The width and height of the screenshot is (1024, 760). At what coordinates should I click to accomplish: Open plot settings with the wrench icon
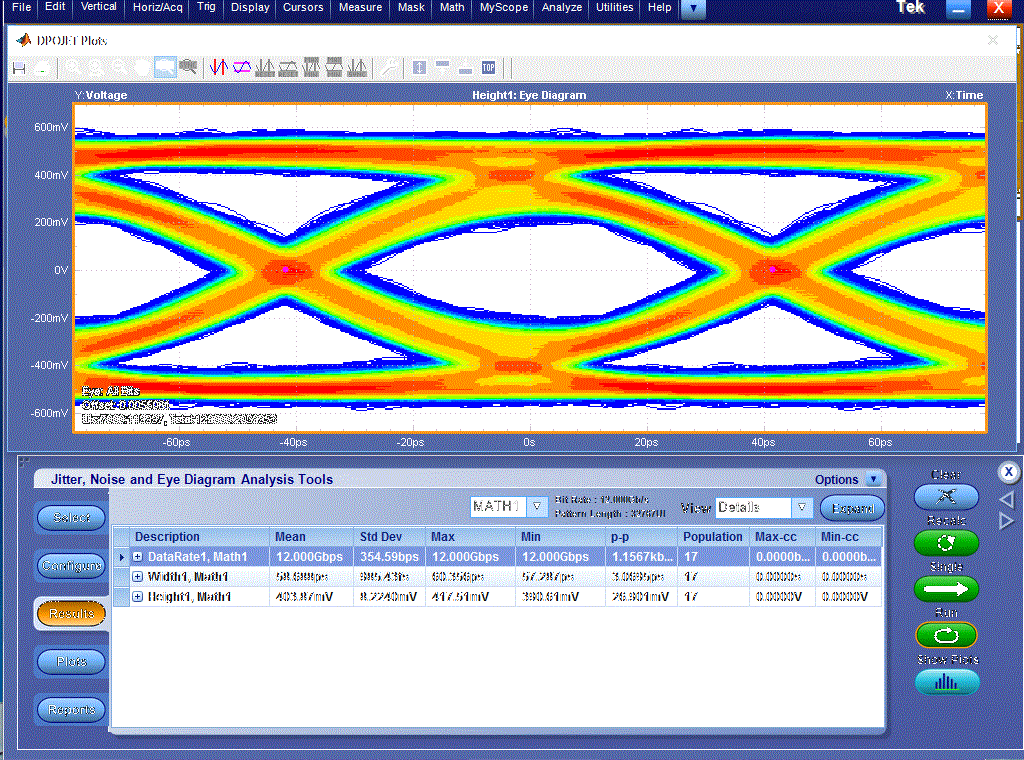tap(389, 67)
